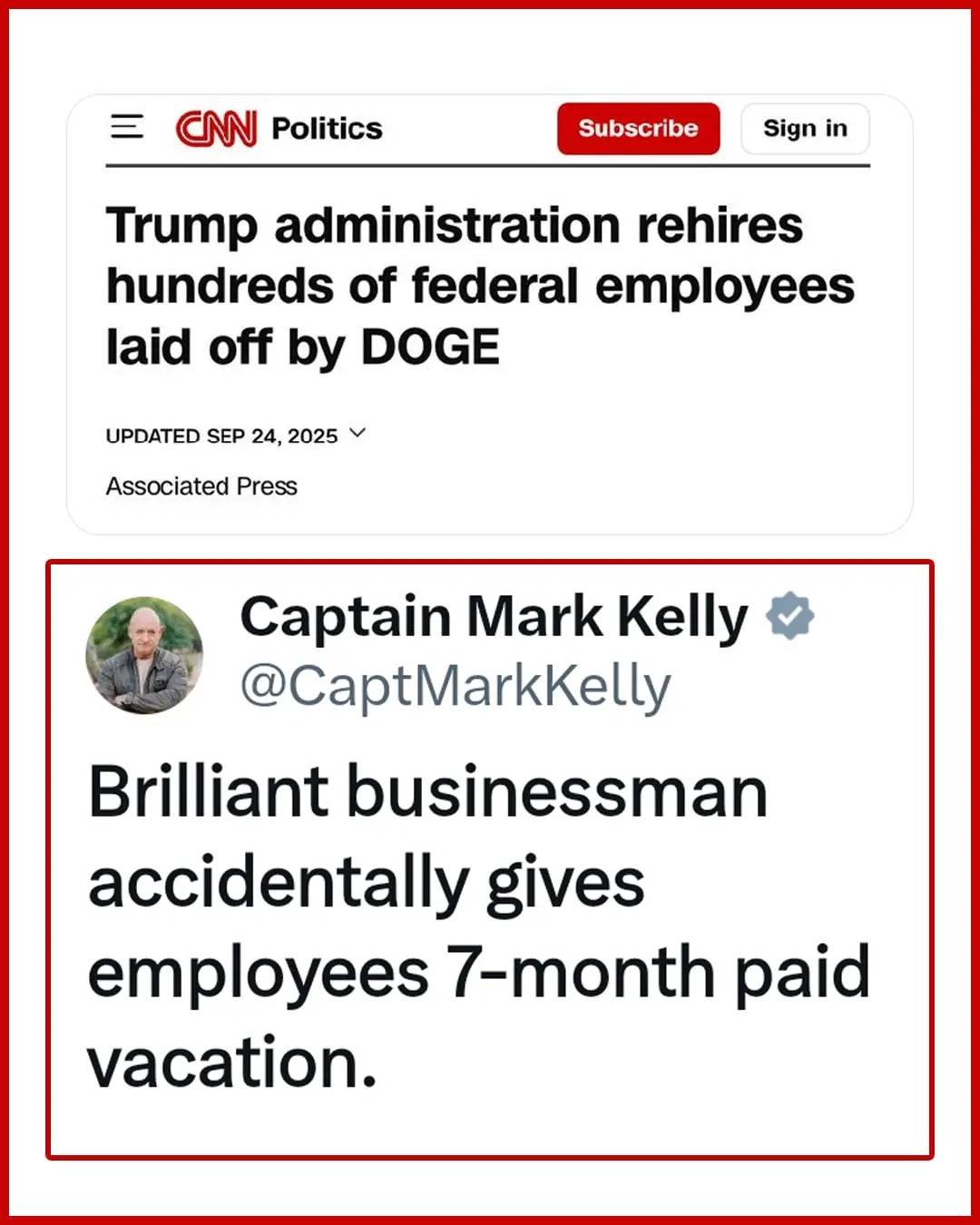Viewport: 980px width, 1225px height.
Task: Click the "Brilliant businessman" tweet line
Action: (428, 792)
